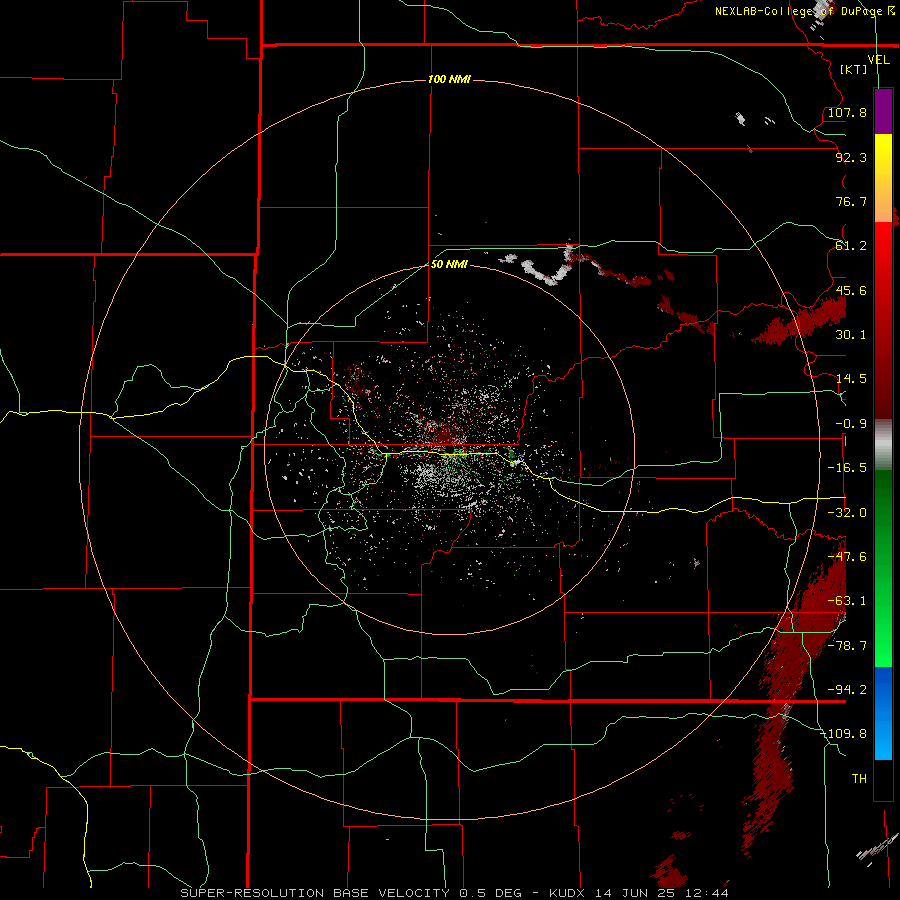900x900 pixels.
Task: Select the -63.1 legend value
Action: coord(847,601)
